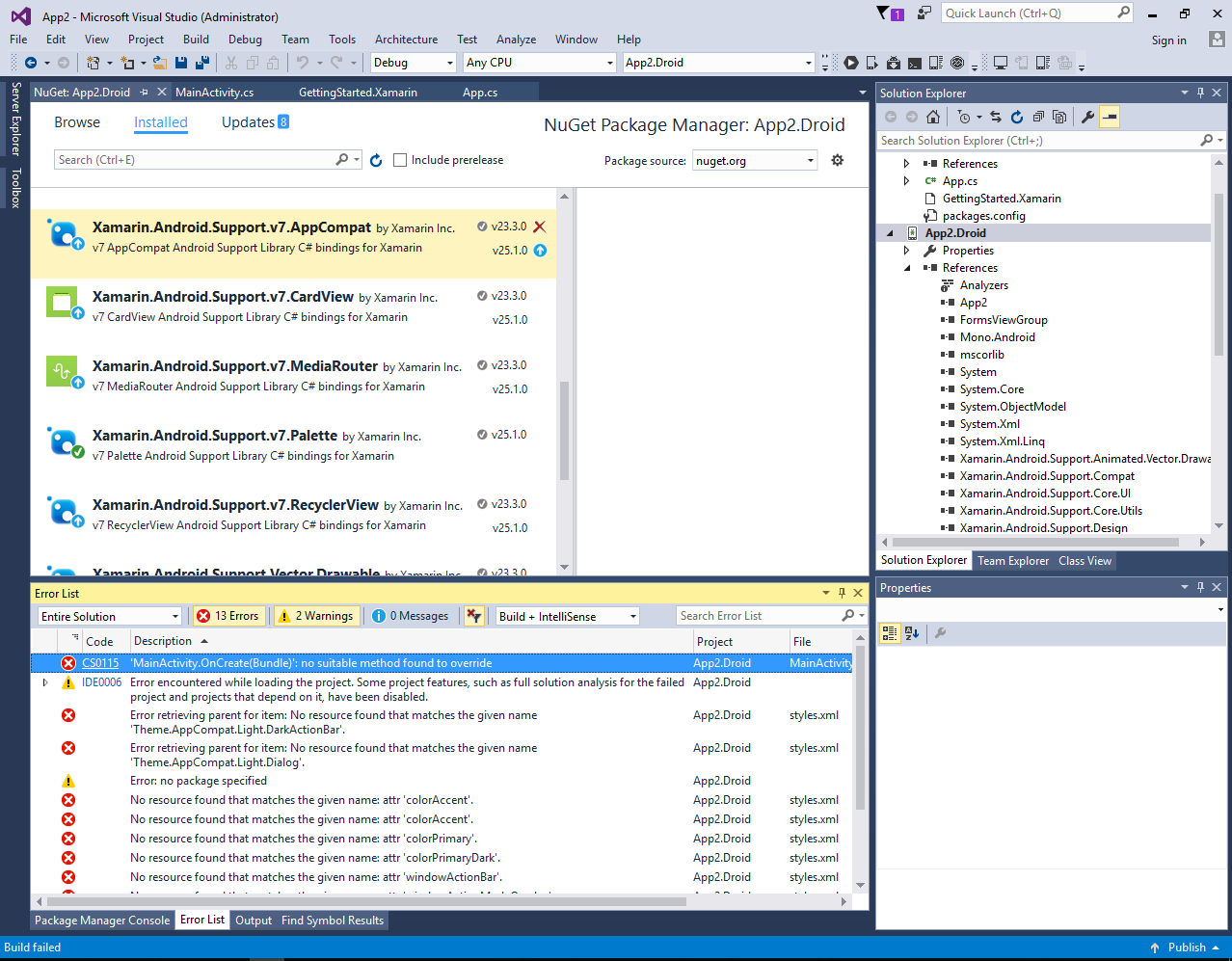This screenshot has height=961, width=1232.
Task: Open the Analyze menu
Action: click(517, 40)
